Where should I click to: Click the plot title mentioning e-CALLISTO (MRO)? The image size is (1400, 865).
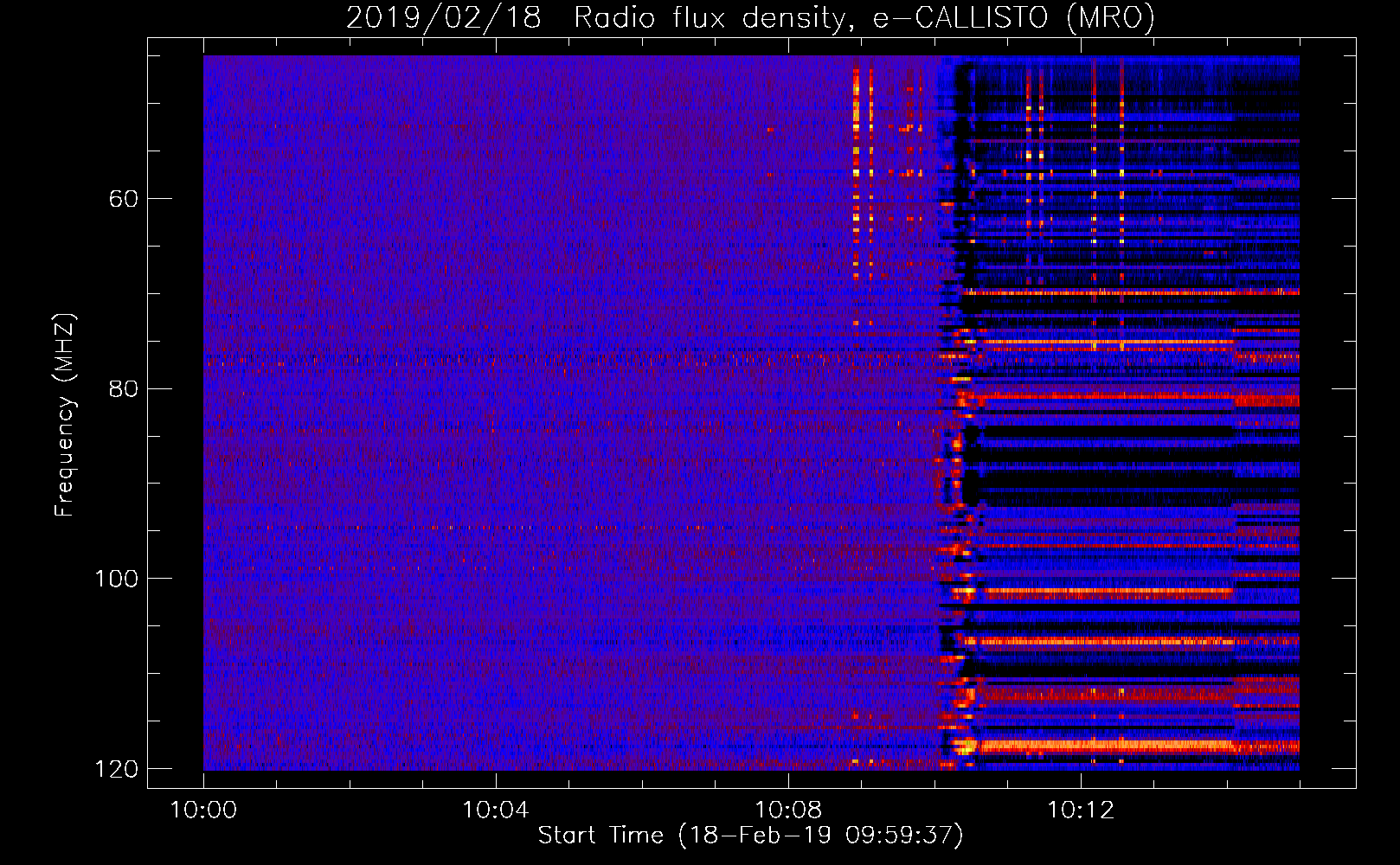750,17
